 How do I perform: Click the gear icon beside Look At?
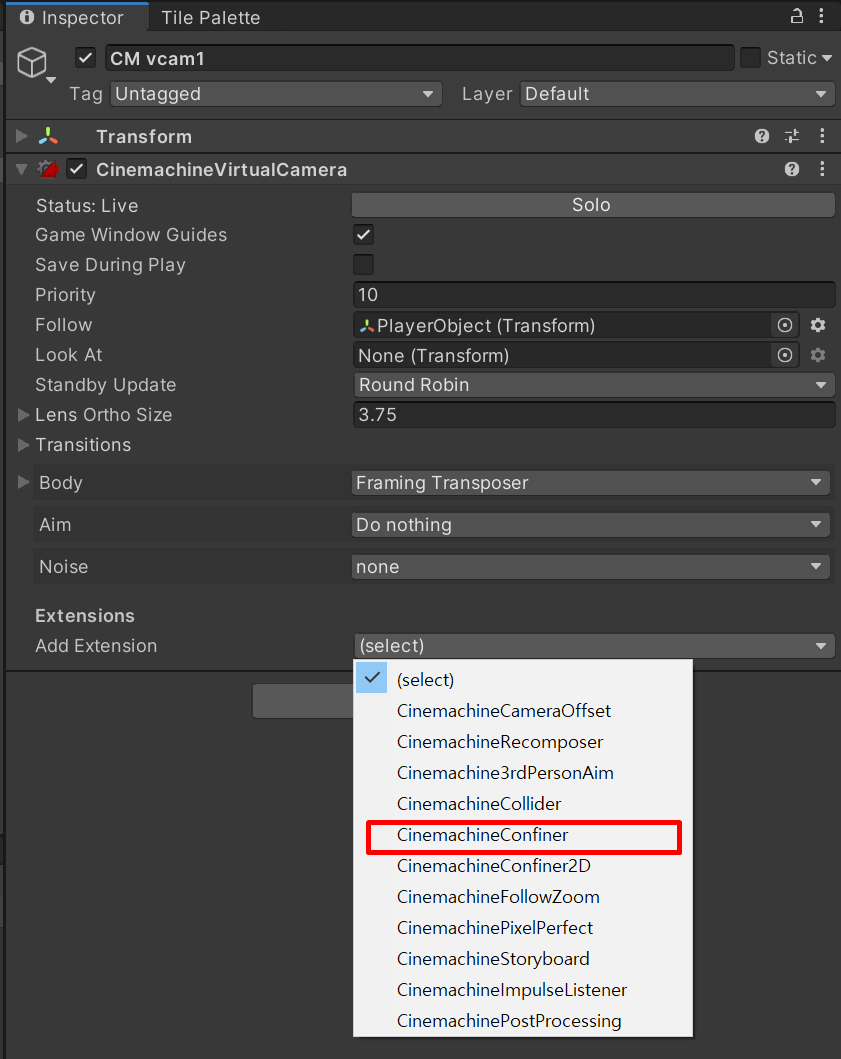[818, 355]
